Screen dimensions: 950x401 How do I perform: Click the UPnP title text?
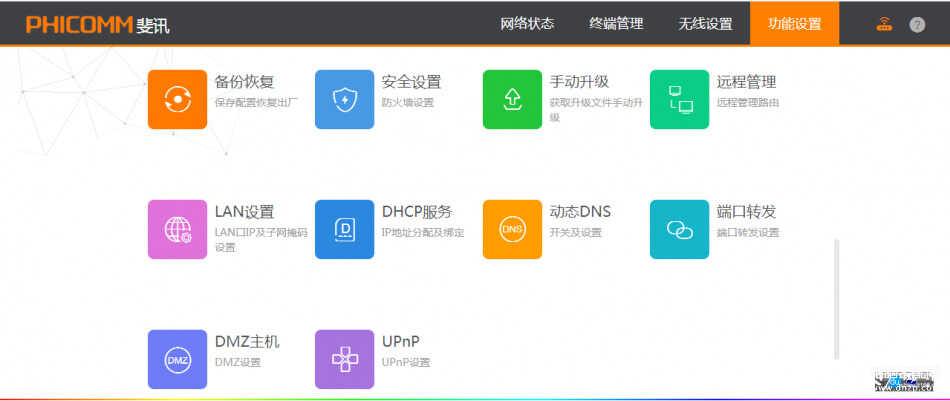pos(400,342)
